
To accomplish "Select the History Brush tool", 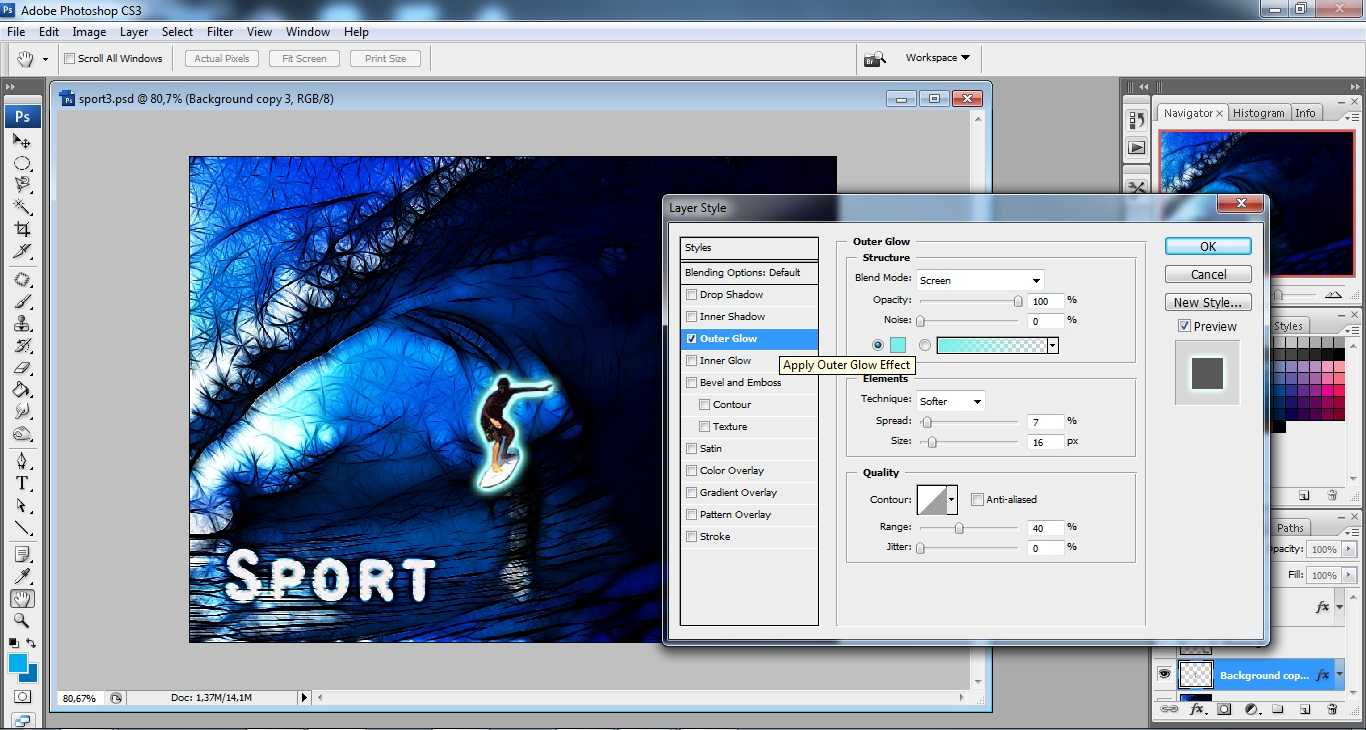I will point(22,346).
